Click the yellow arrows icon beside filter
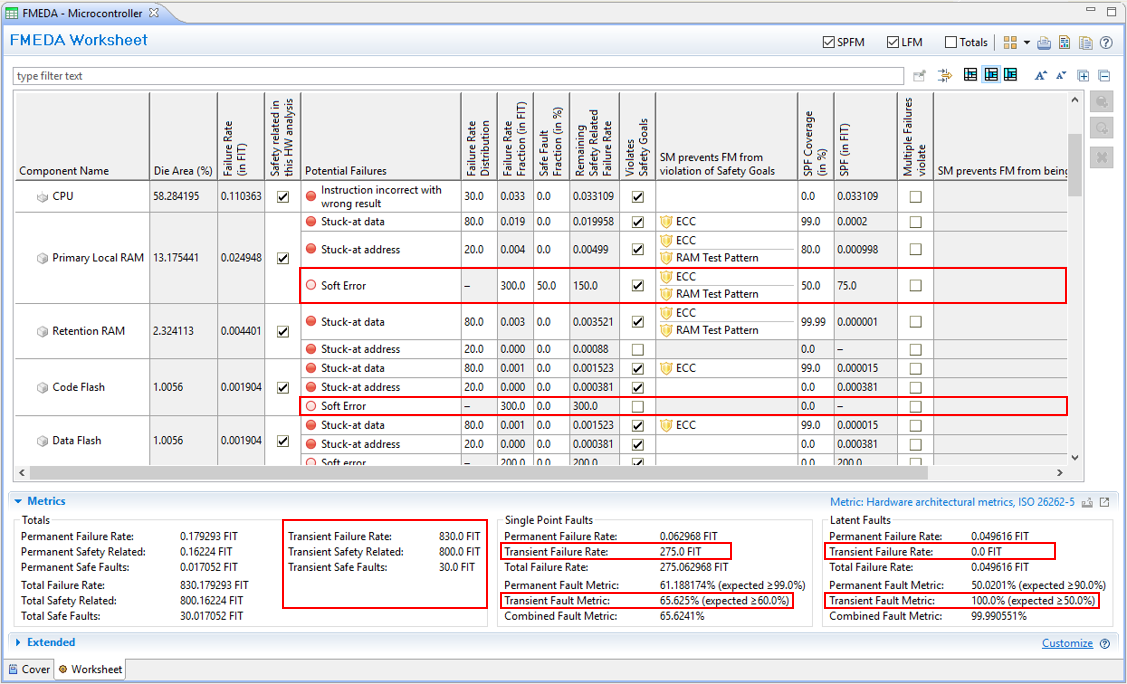The image size is (1127, 684). coord(943,76)
